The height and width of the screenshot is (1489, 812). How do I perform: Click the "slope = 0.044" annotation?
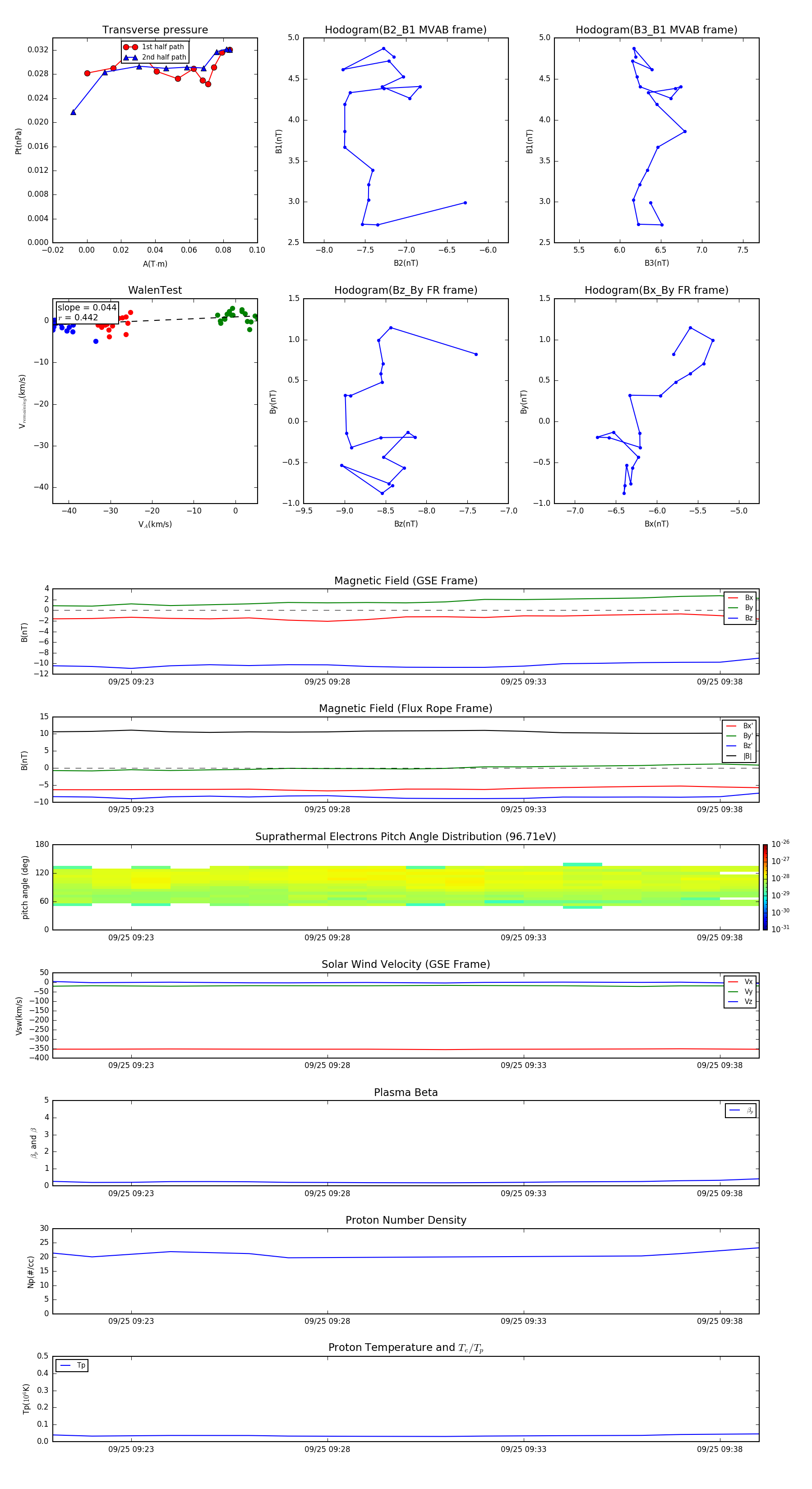(x=87, y=308)
